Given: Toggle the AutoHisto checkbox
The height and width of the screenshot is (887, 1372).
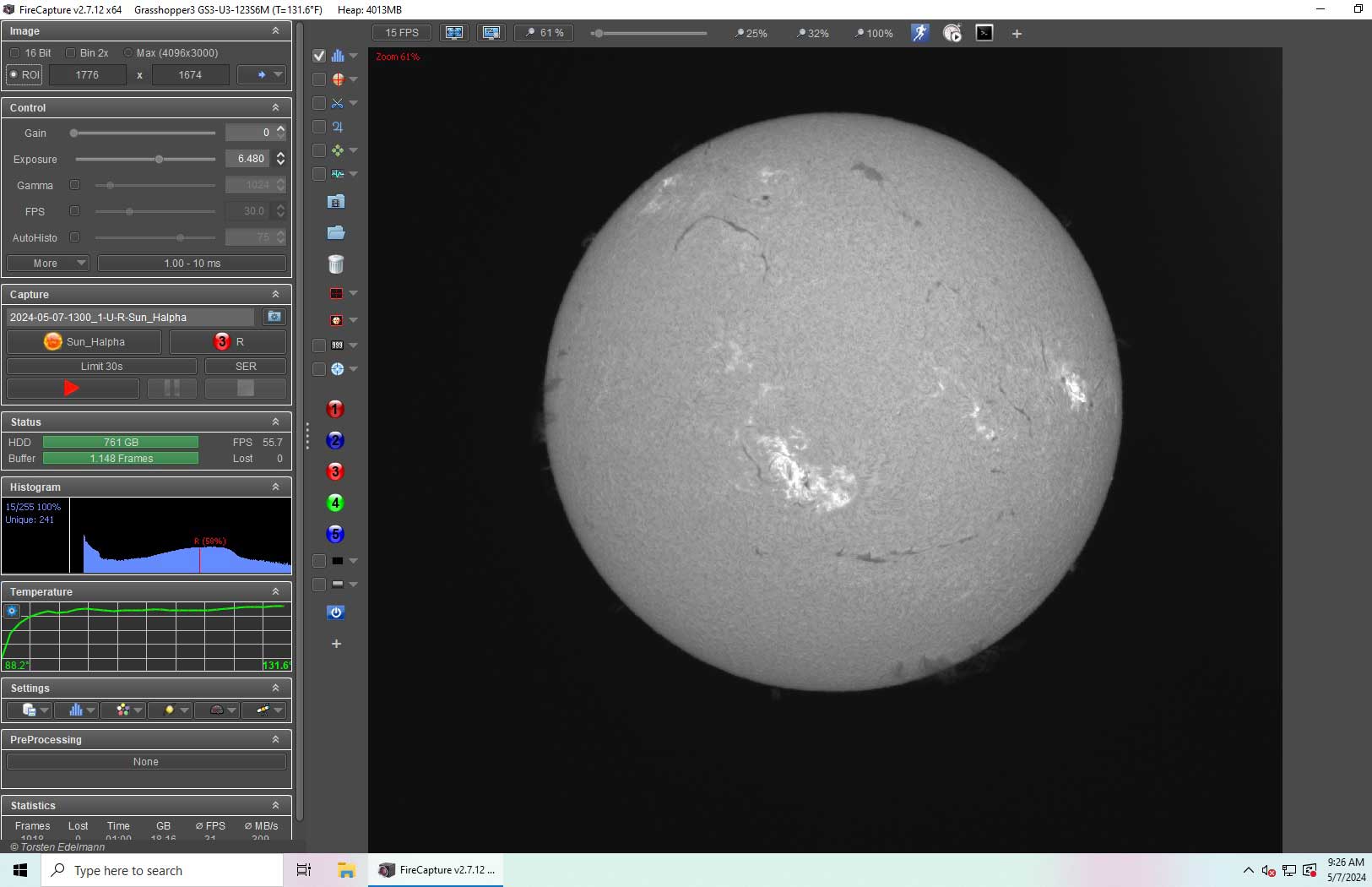Looking at the screenshot, I should coord(74,237).
